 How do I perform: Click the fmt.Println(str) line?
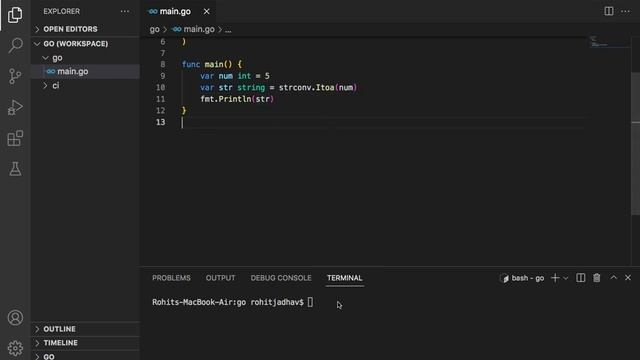coord(237,99)
